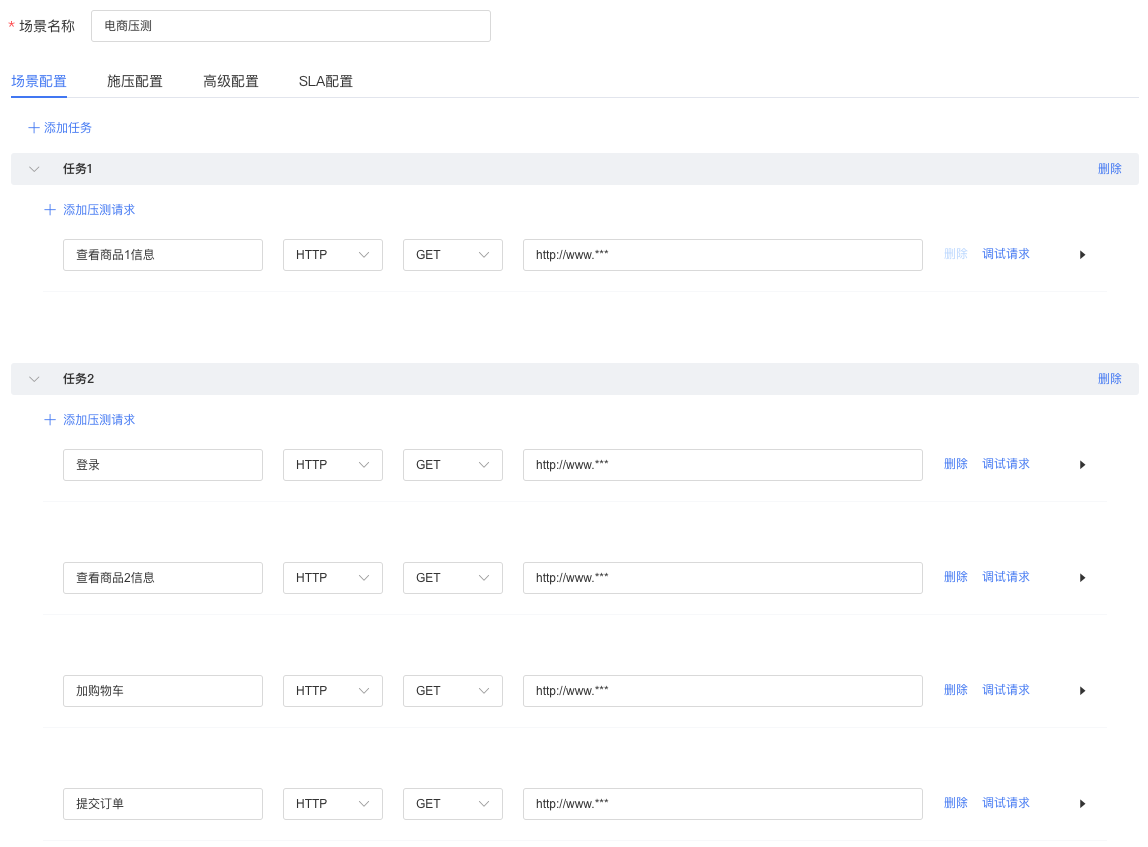This screenshot has width=1148, height=847.
Task: Open HTTP protocol dropdown for 登录 request
Action: pyautogui.click(x=332, y=465)
